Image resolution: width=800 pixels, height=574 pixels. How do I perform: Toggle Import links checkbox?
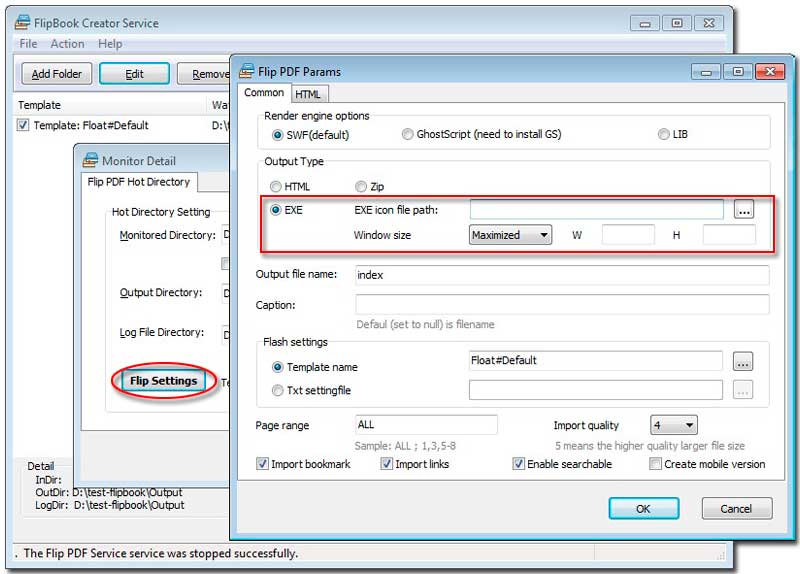[387, 464]
